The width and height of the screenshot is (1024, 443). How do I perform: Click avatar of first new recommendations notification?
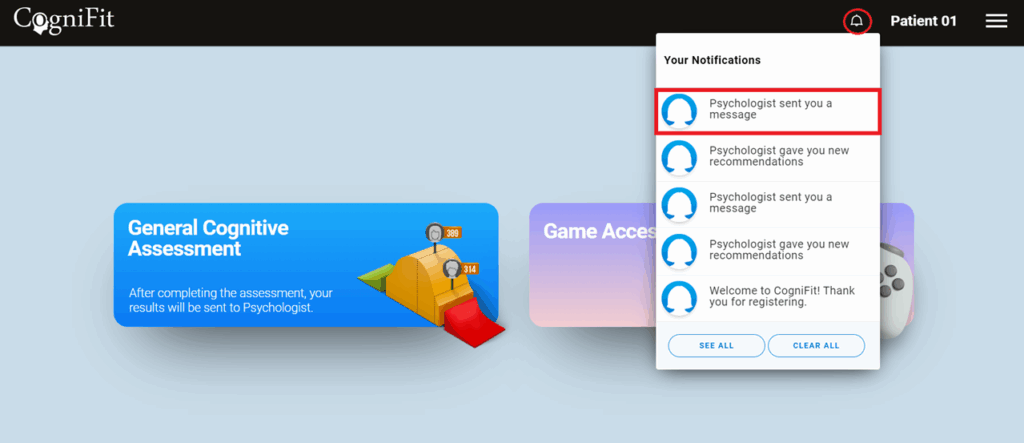coord(679,158)
